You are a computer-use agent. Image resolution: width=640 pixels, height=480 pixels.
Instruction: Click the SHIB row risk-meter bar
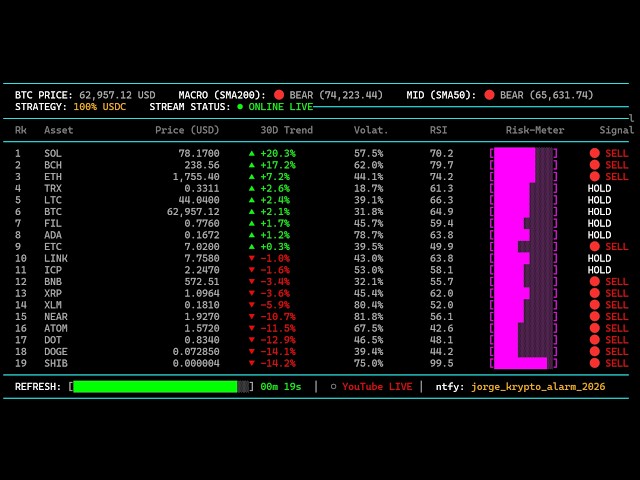pos(524,363)
